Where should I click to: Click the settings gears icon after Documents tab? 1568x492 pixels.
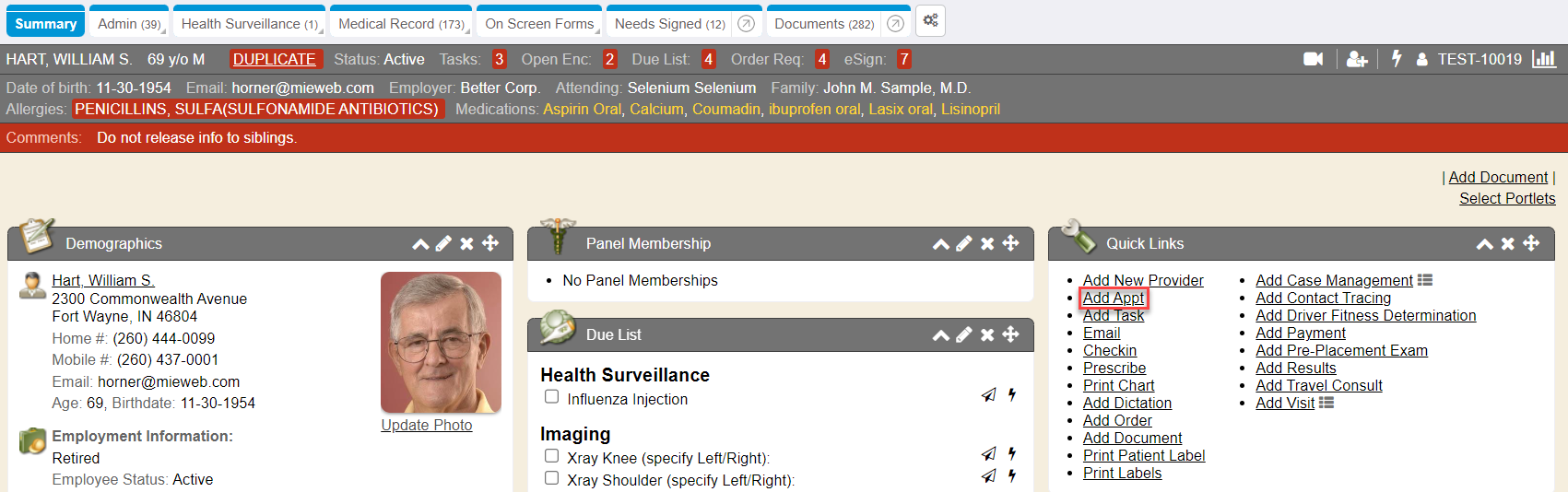coord(930,20)
